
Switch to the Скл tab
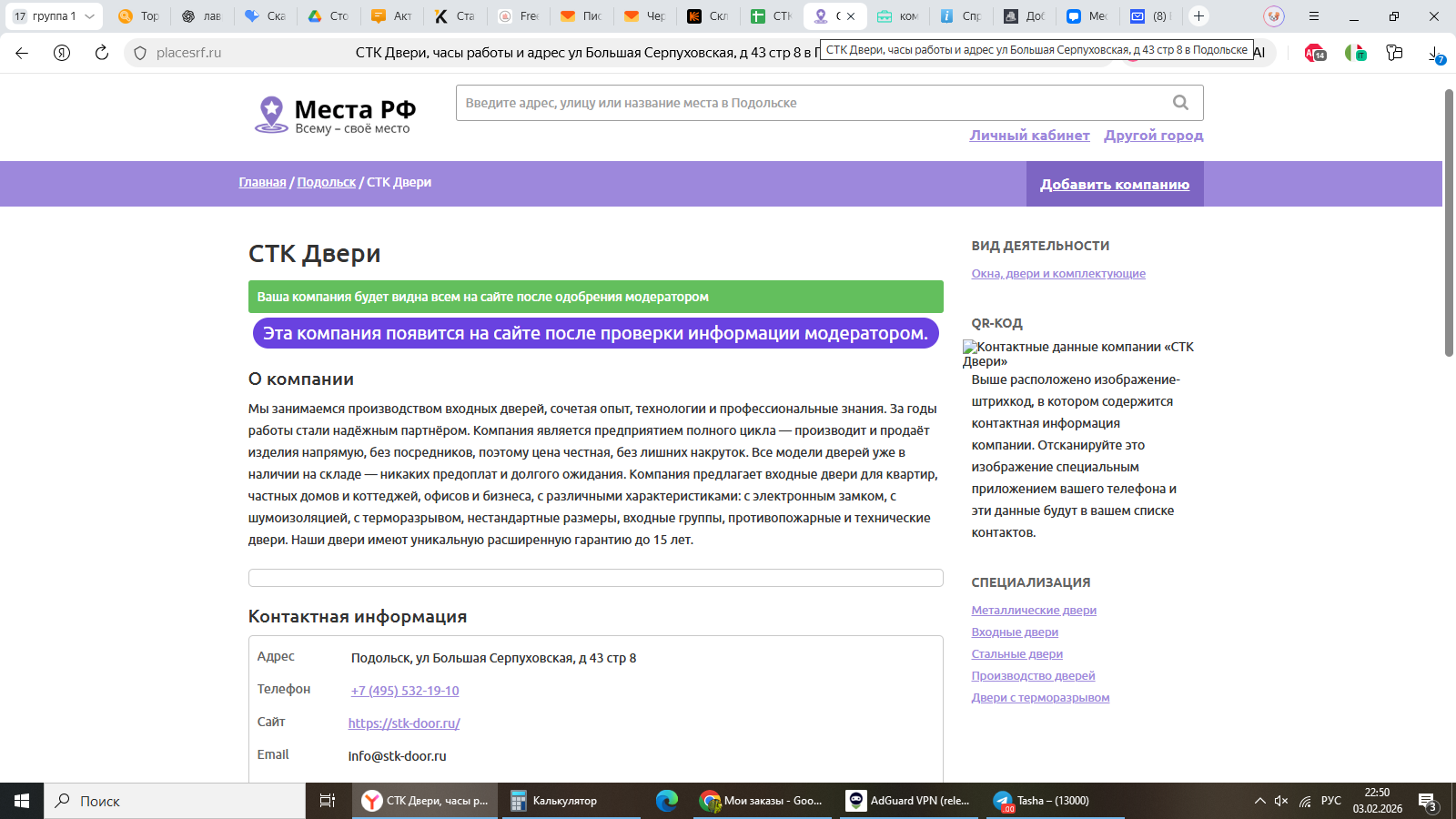click(x=707, y=15)
